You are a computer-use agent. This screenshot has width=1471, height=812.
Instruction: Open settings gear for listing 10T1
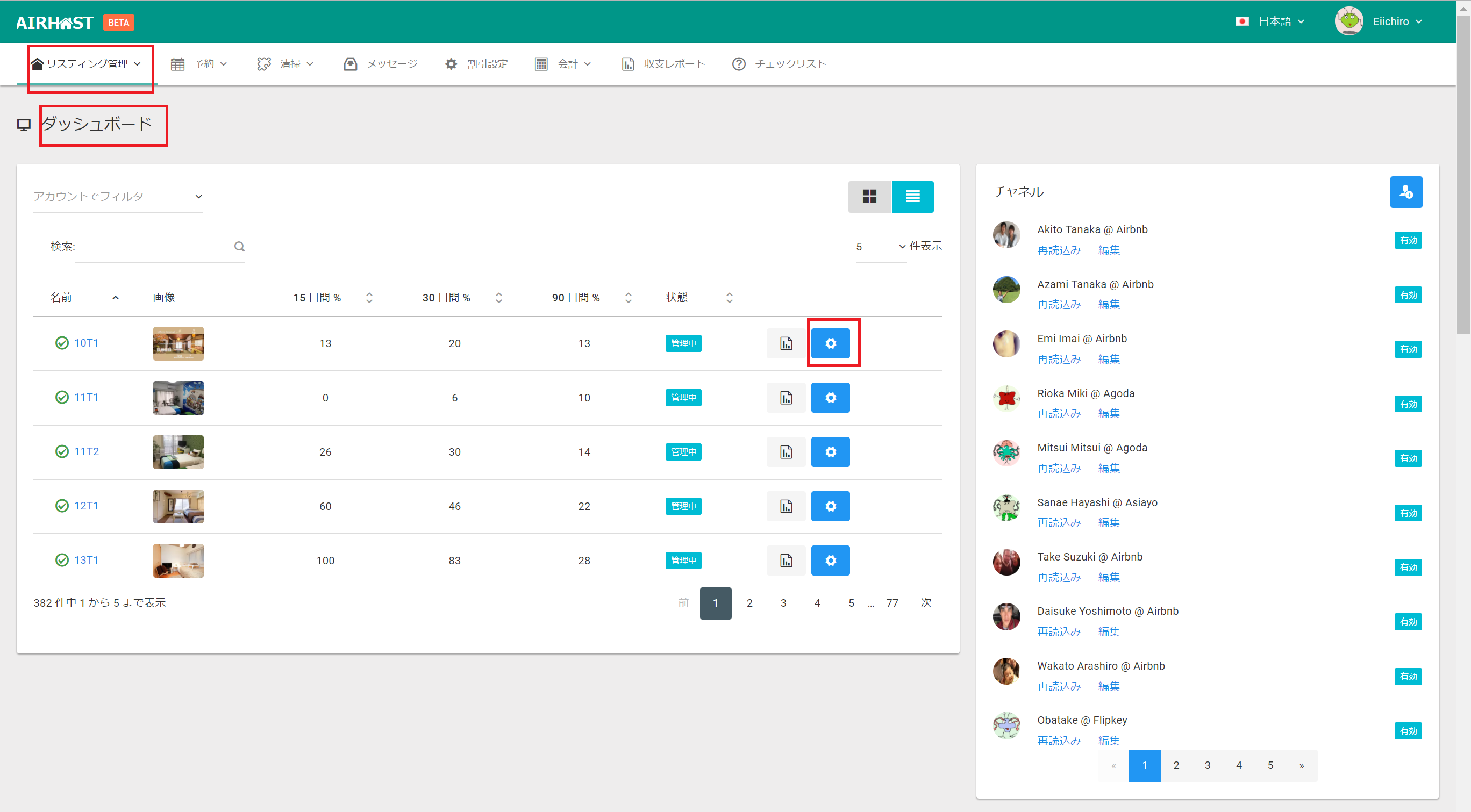tap(830, 343)
